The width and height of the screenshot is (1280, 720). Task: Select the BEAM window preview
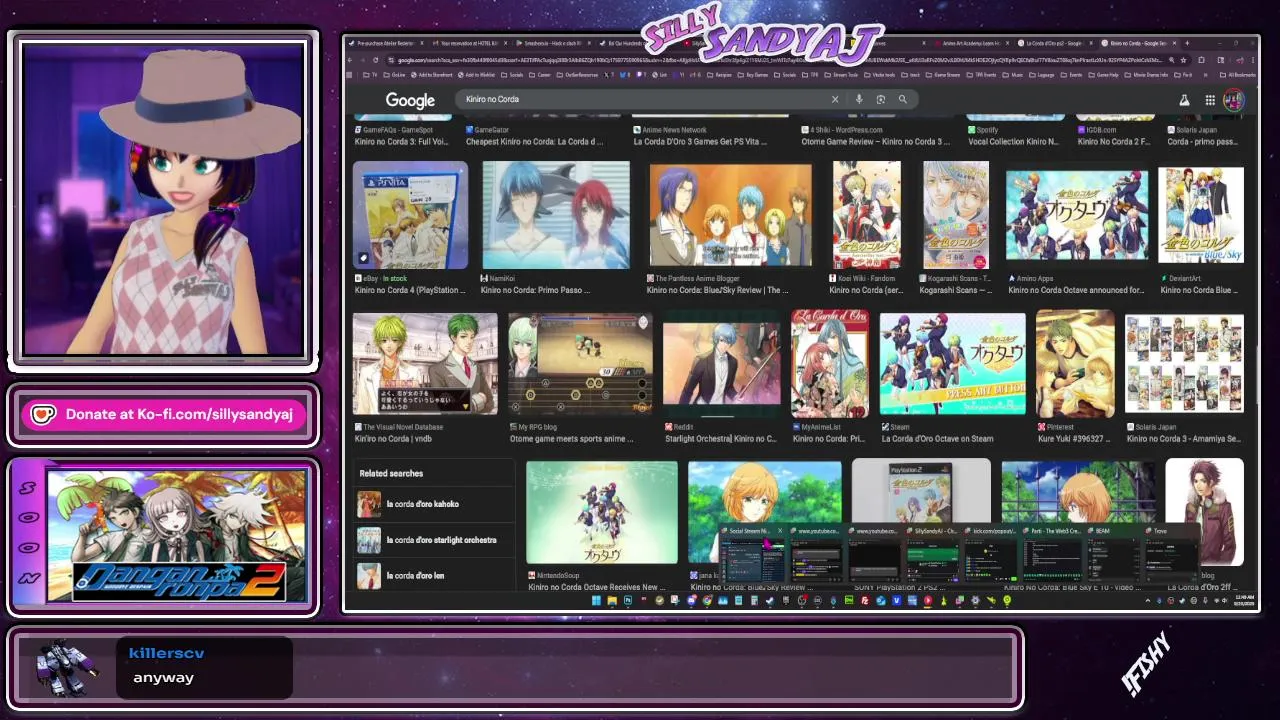pos(1112,554)
